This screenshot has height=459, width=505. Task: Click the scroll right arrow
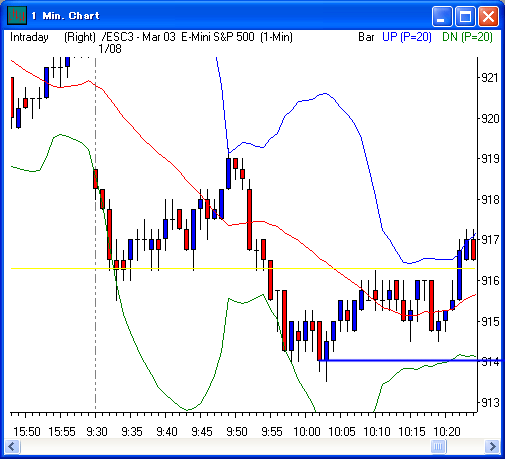coord(492,446)
